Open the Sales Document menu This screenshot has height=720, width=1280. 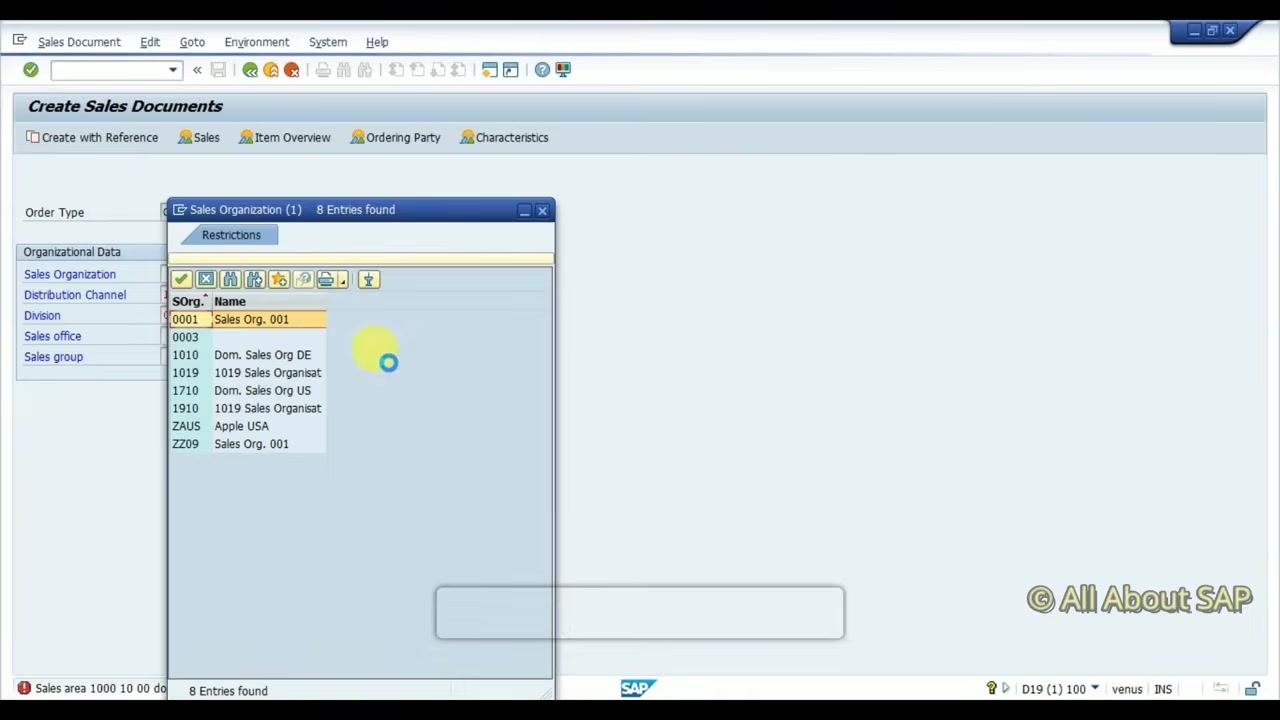click(79, 42)
